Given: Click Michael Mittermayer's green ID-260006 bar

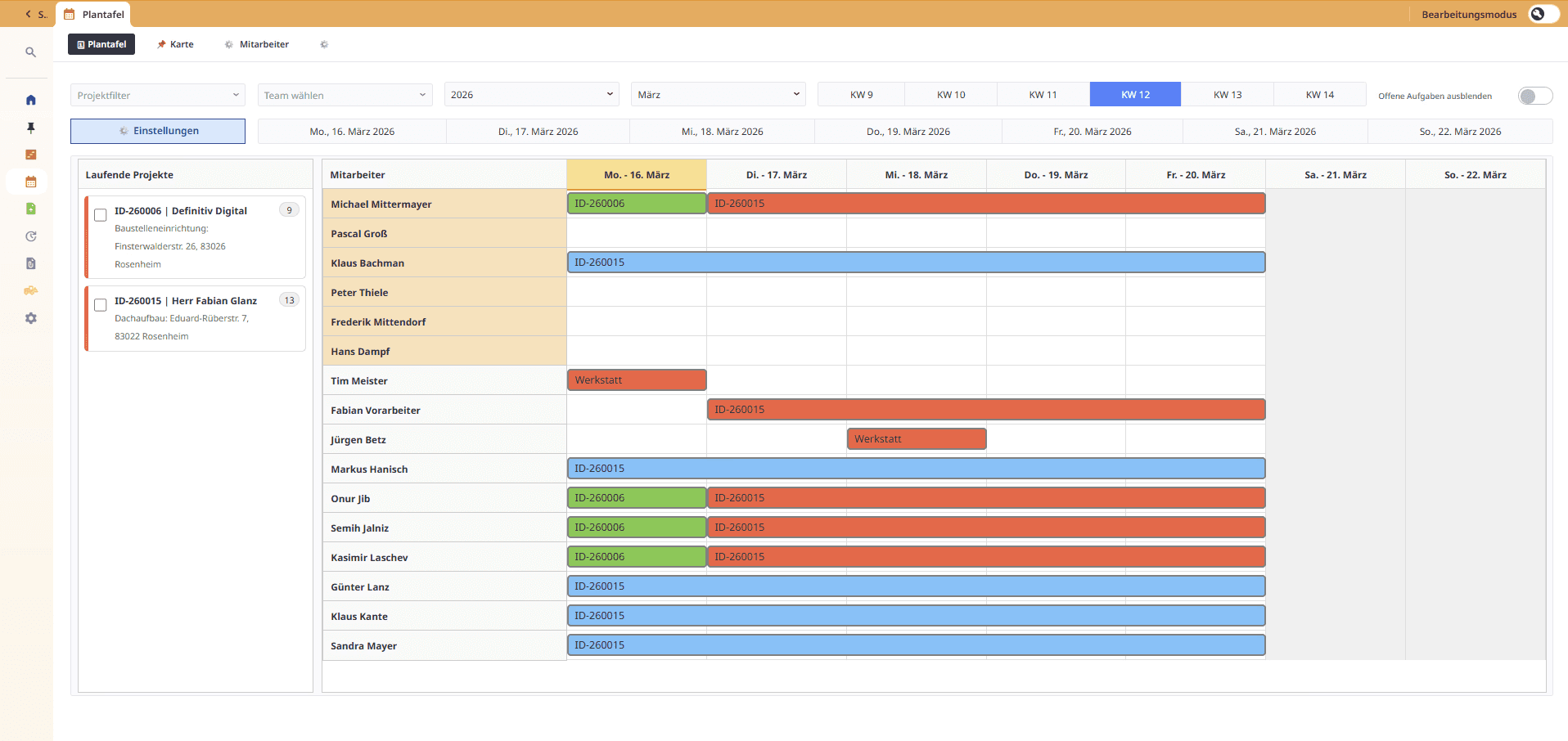Looking at the screenshot, I should tap(637, 203).
